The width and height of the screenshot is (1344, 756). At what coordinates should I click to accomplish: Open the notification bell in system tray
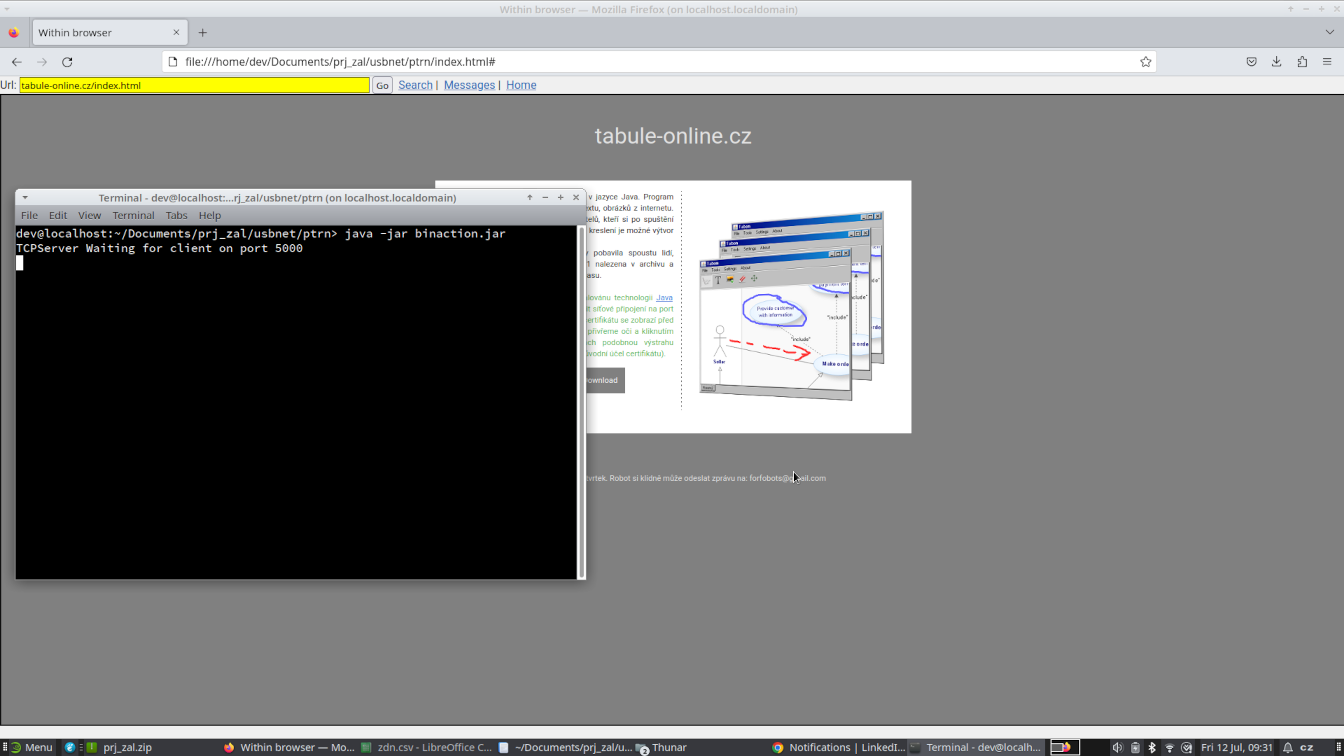1287,747
